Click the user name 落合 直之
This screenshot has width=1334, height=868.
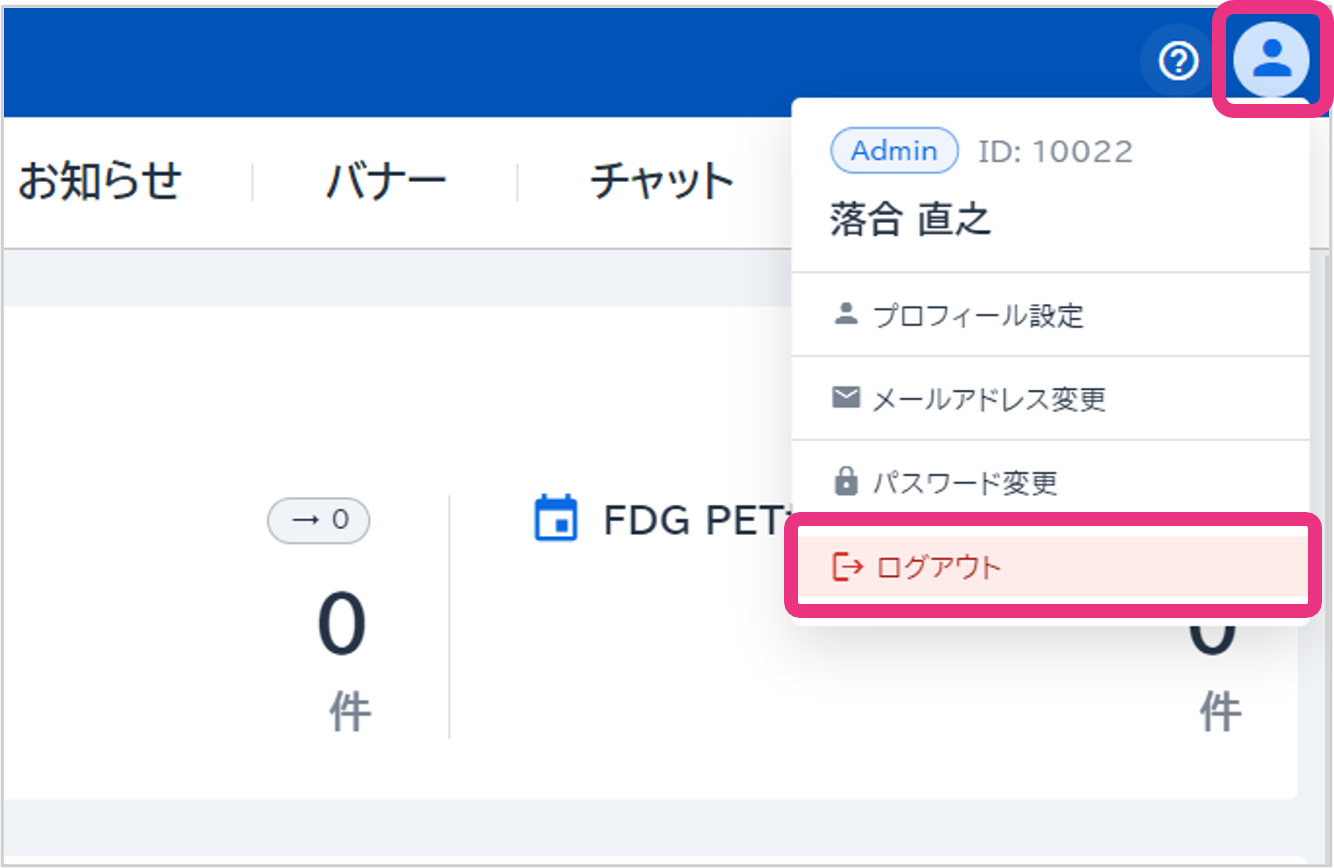(x=910, y=220)
